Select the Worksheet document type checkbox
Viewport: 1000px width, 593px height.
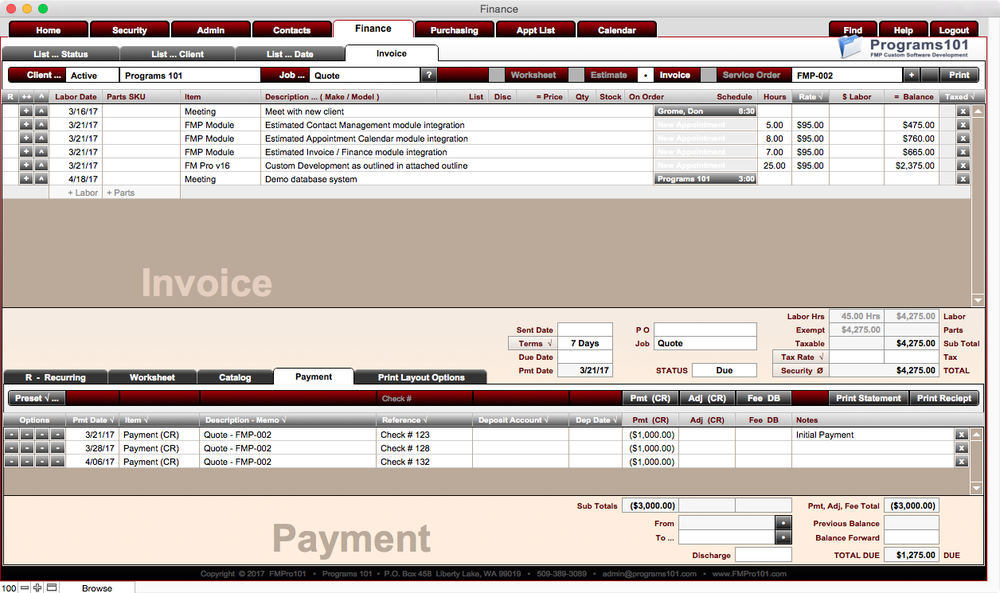(497, 75)
